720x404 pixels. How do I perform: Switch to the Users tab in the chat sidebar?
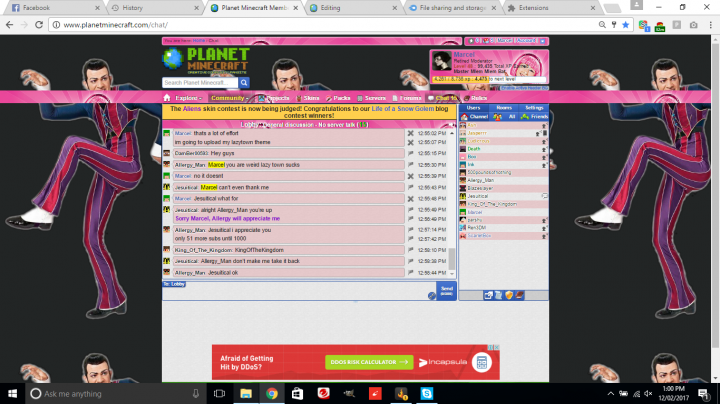coord(473,108)
